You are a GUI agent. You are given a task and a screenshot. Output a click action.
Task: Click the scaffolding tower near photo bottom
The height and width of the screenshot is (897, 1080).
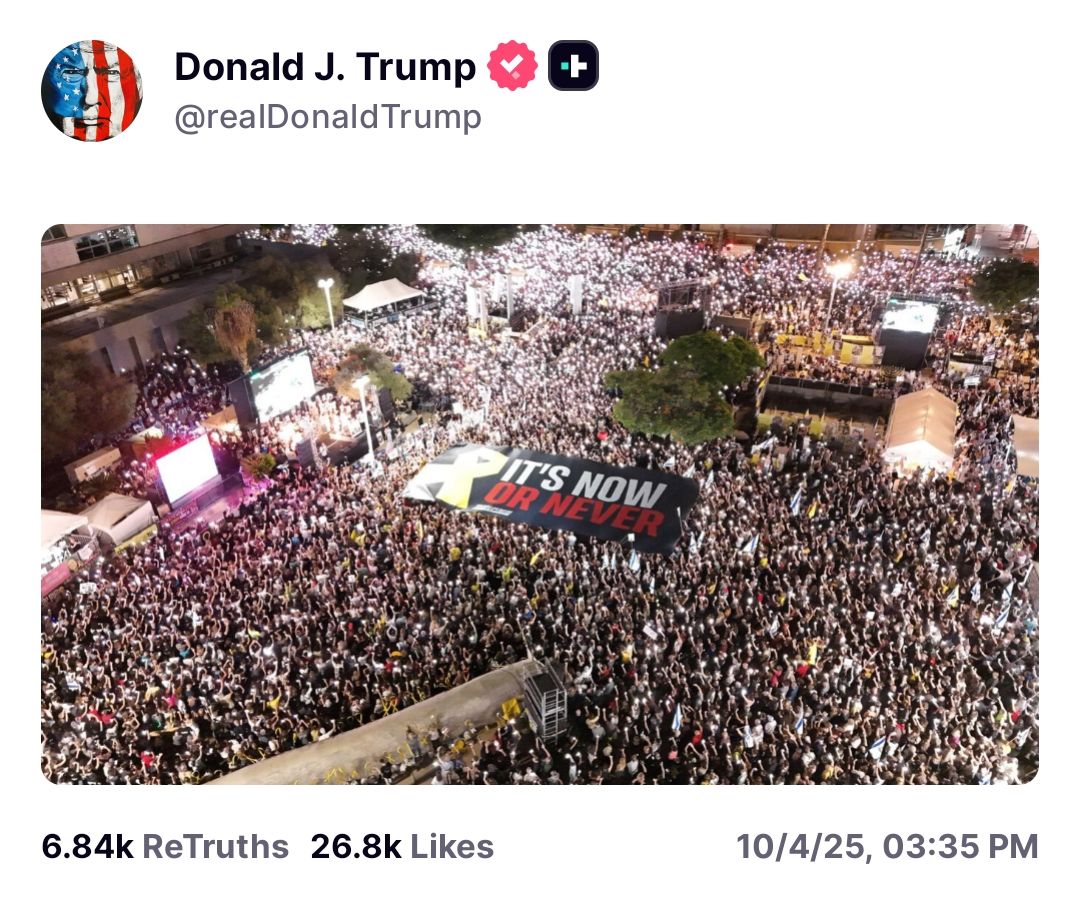[x=547, y=703]
